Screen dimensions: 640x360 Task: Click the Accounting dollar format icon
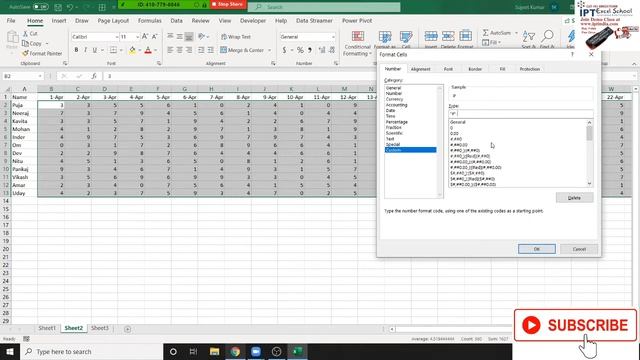click(284, 50)
